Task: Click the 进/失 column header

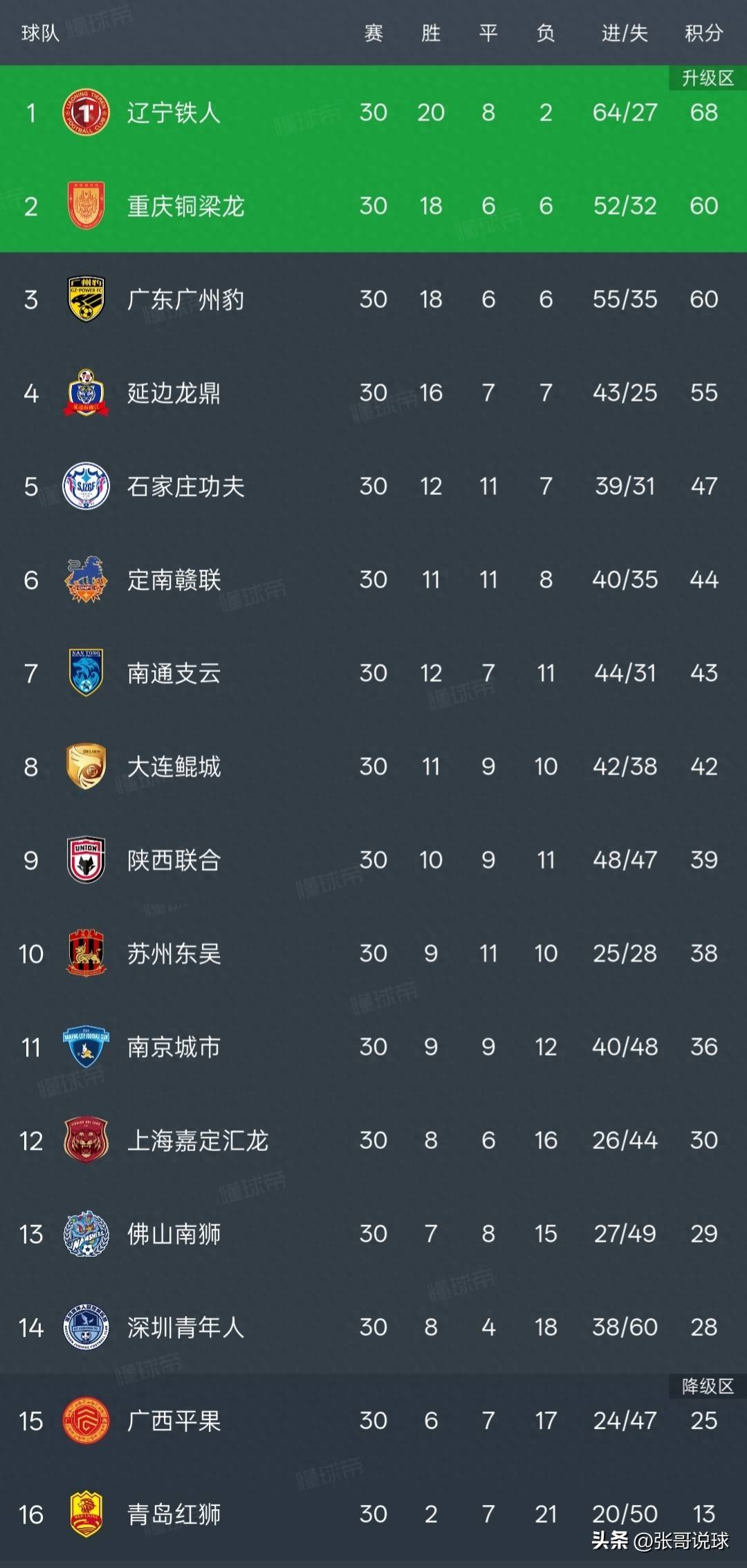Action: click(x=624, y=32)
